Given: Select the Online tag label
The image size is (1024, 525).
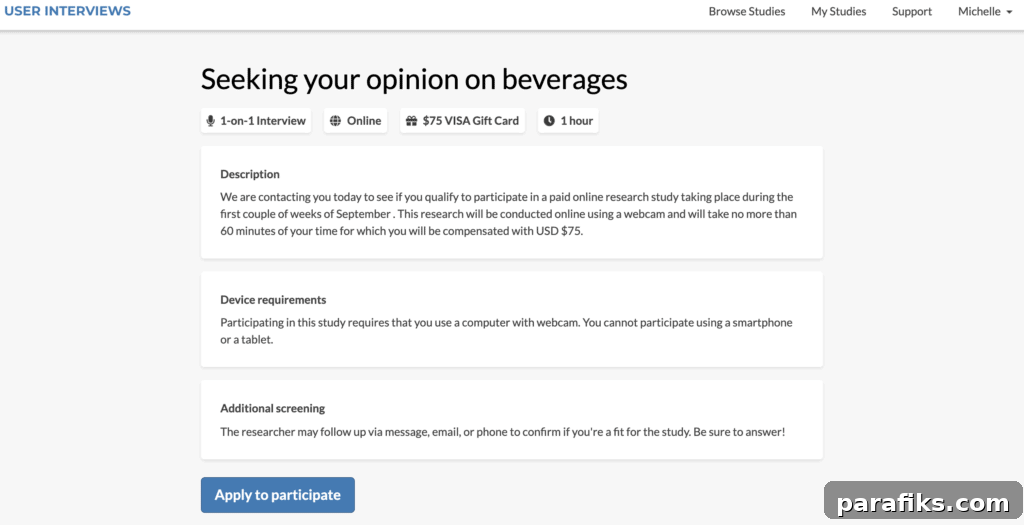Looking at the screenshot, I should point(364,121).
